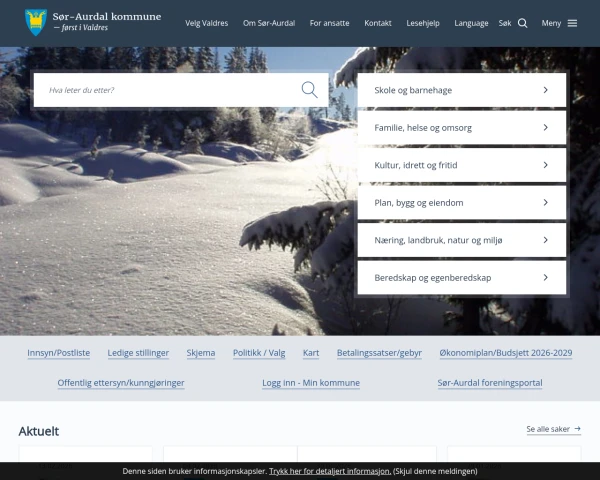The height and width of the screenshot is (480, 600).
Task: Click chevron on Kultur, idrett og fritid
Action: coord(545,165)
